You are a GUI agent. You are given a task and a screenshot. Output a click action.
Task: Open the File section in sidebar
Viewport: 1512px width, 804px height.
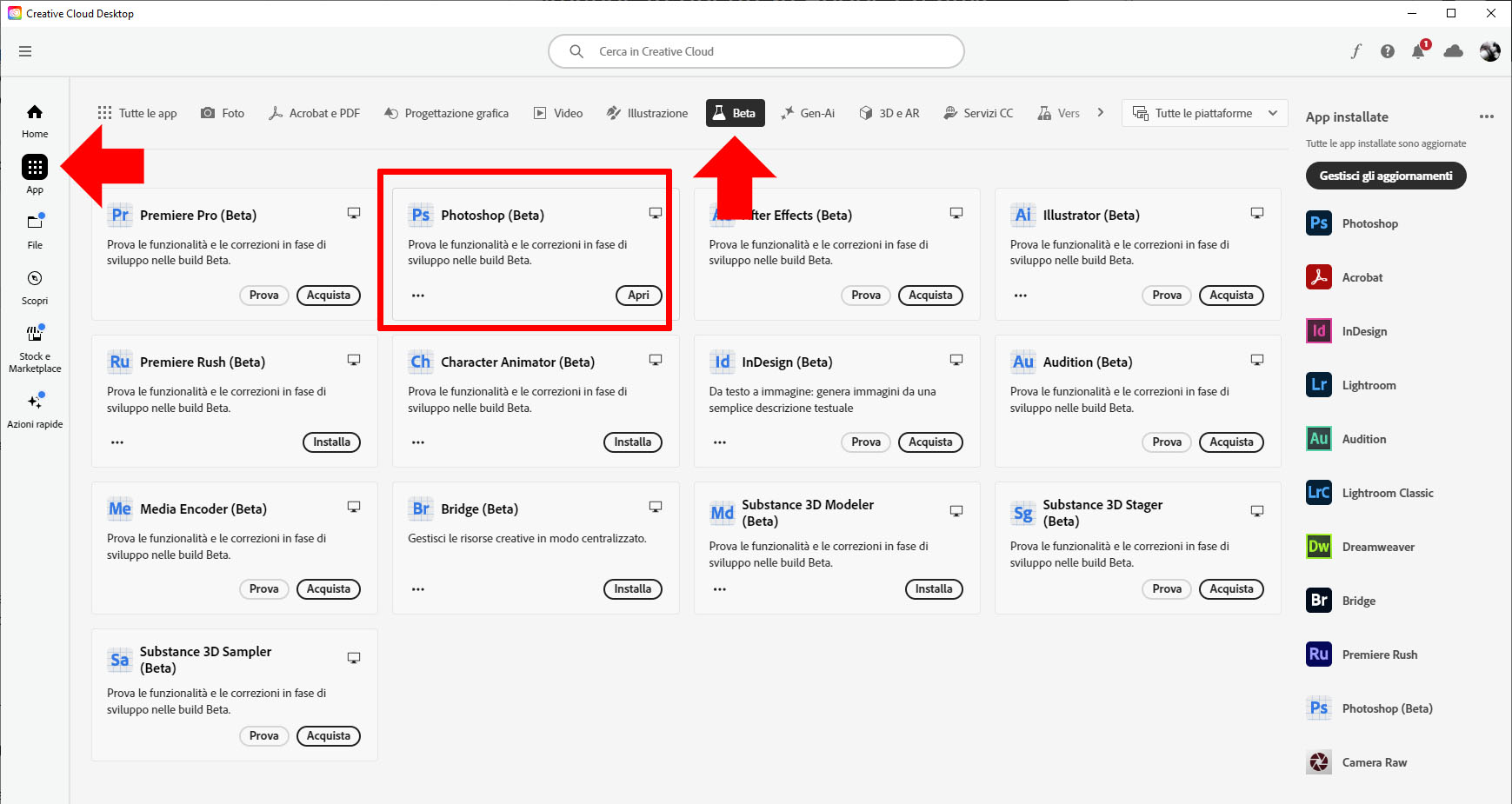click(35, 230)
